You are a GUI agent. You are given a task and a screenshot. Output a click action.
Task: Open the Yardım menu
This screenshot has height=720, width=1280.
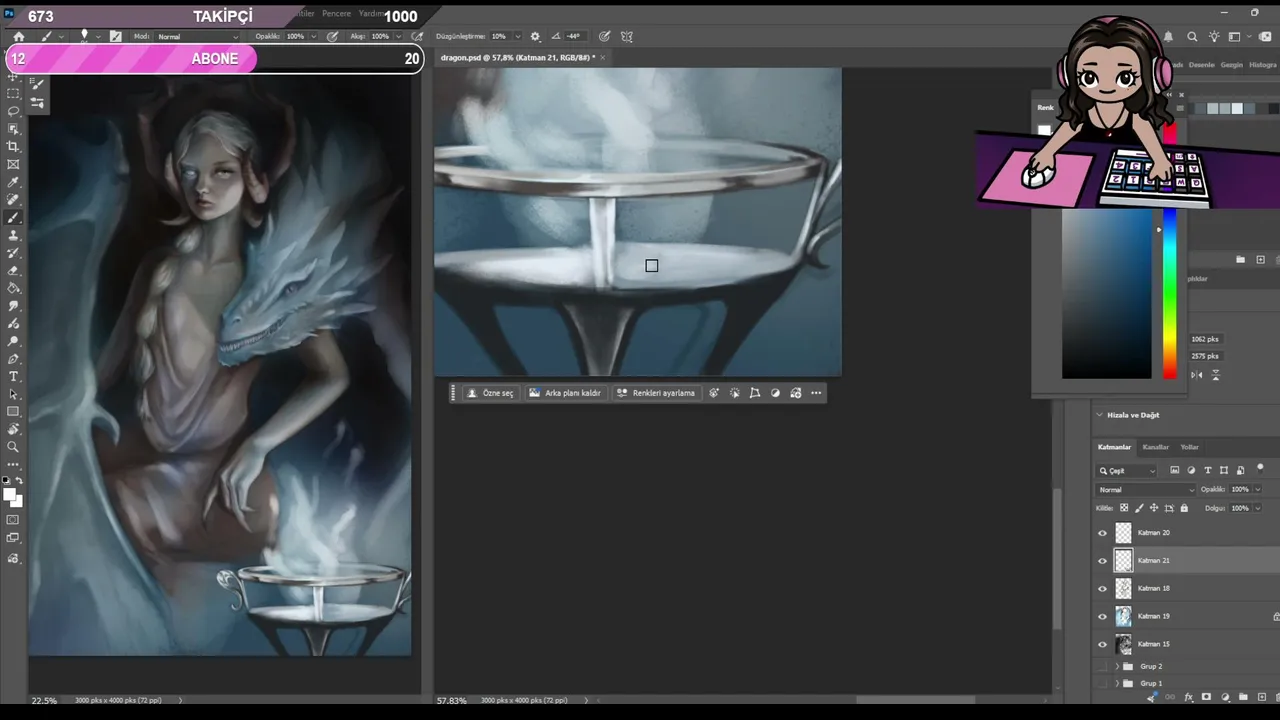(371, 14)
